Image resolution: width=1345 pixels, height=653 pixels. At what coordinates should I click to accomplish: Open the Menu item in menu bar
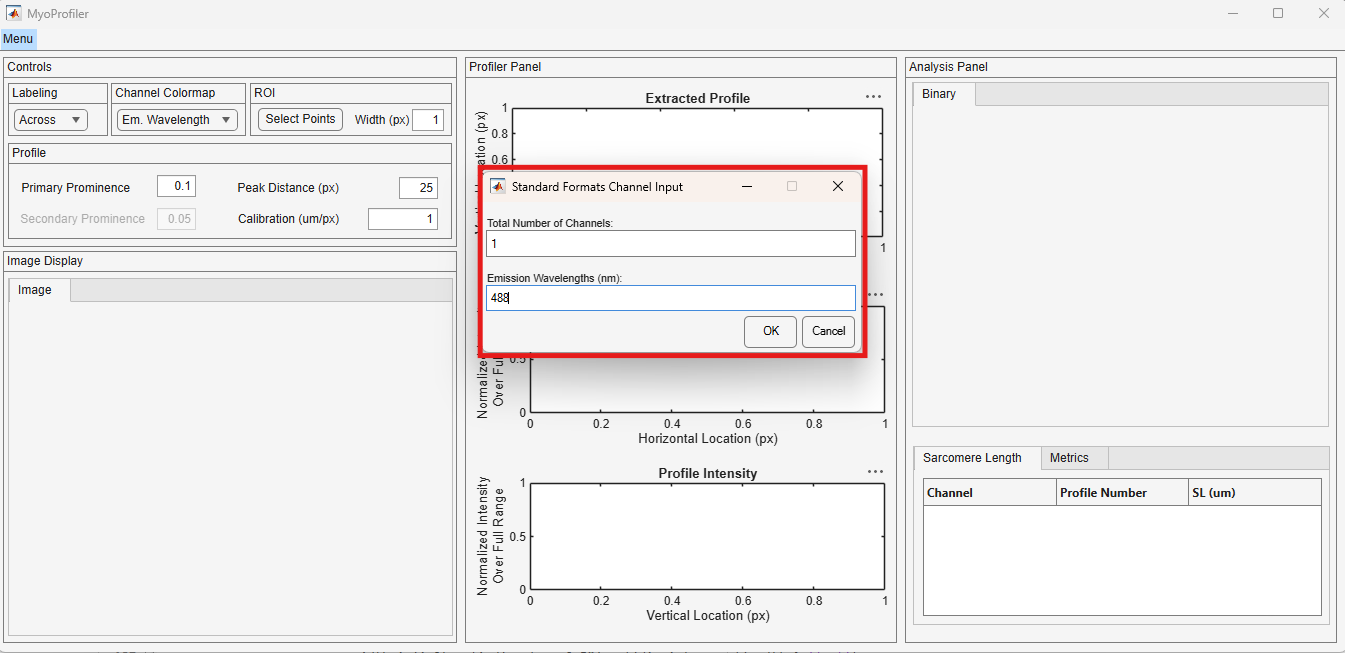click(18, 39)
